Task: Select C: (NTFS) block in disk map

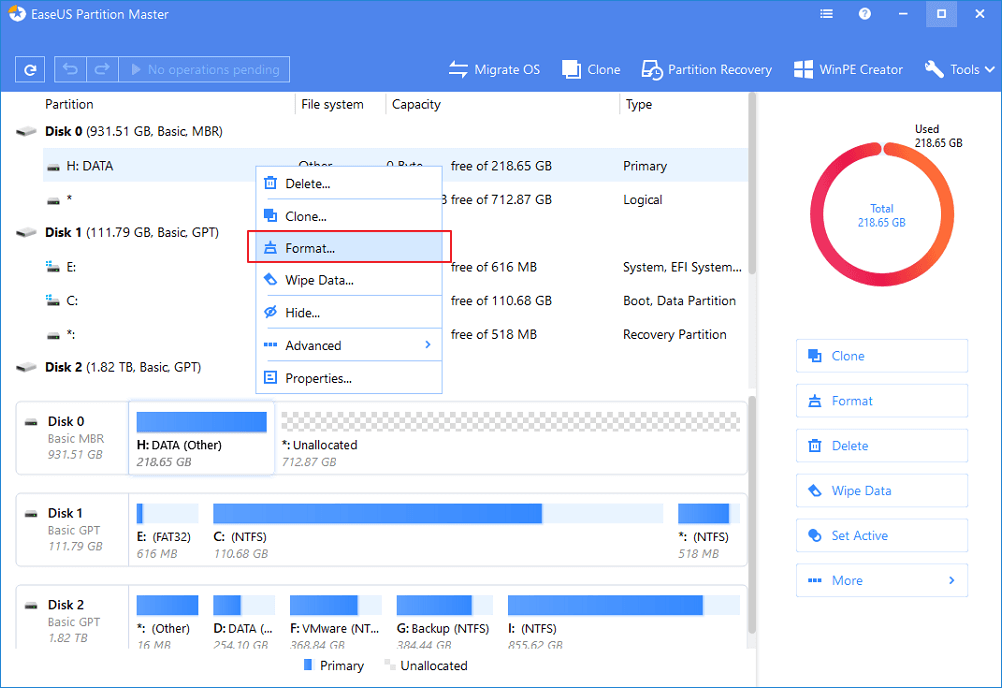Action: [437, 530]
